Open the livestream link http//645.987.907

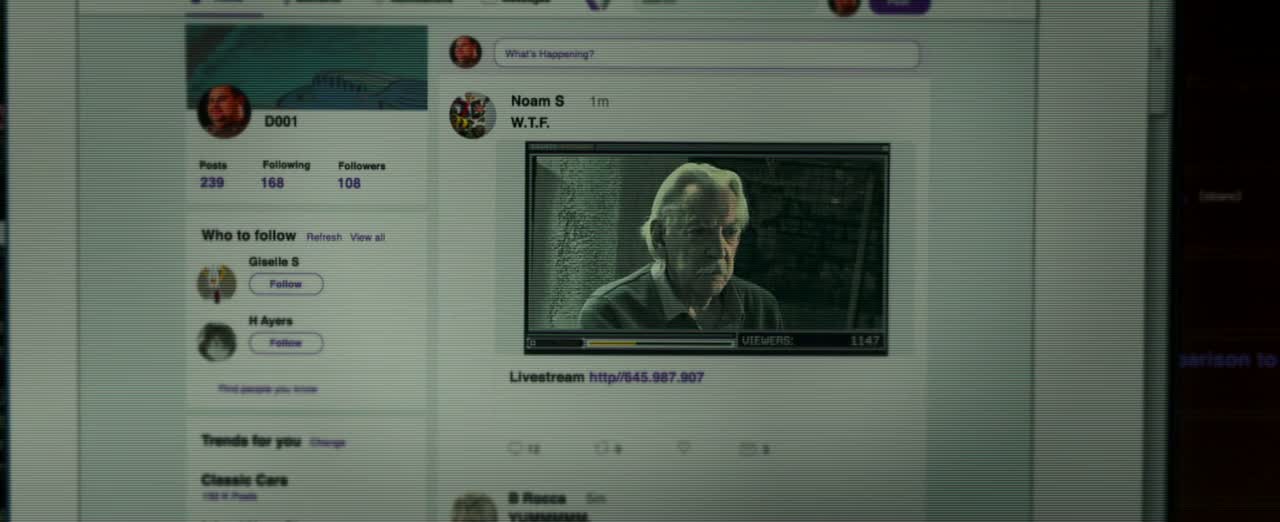tap(646, 377)
